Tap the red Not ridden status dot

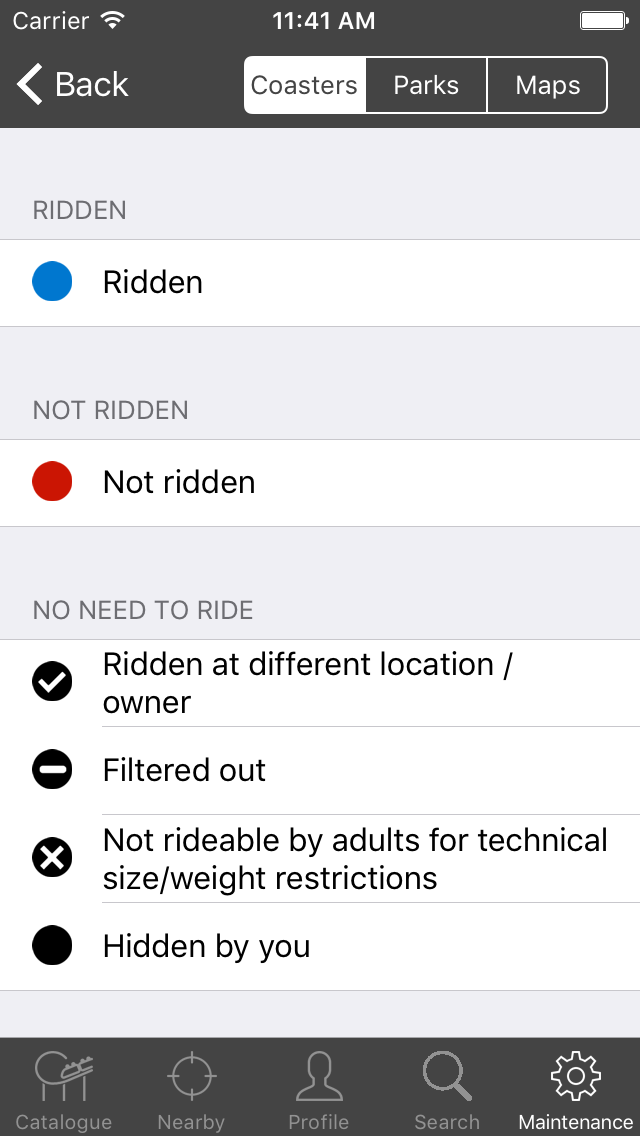pyautogui.click(x=52, y=482)
